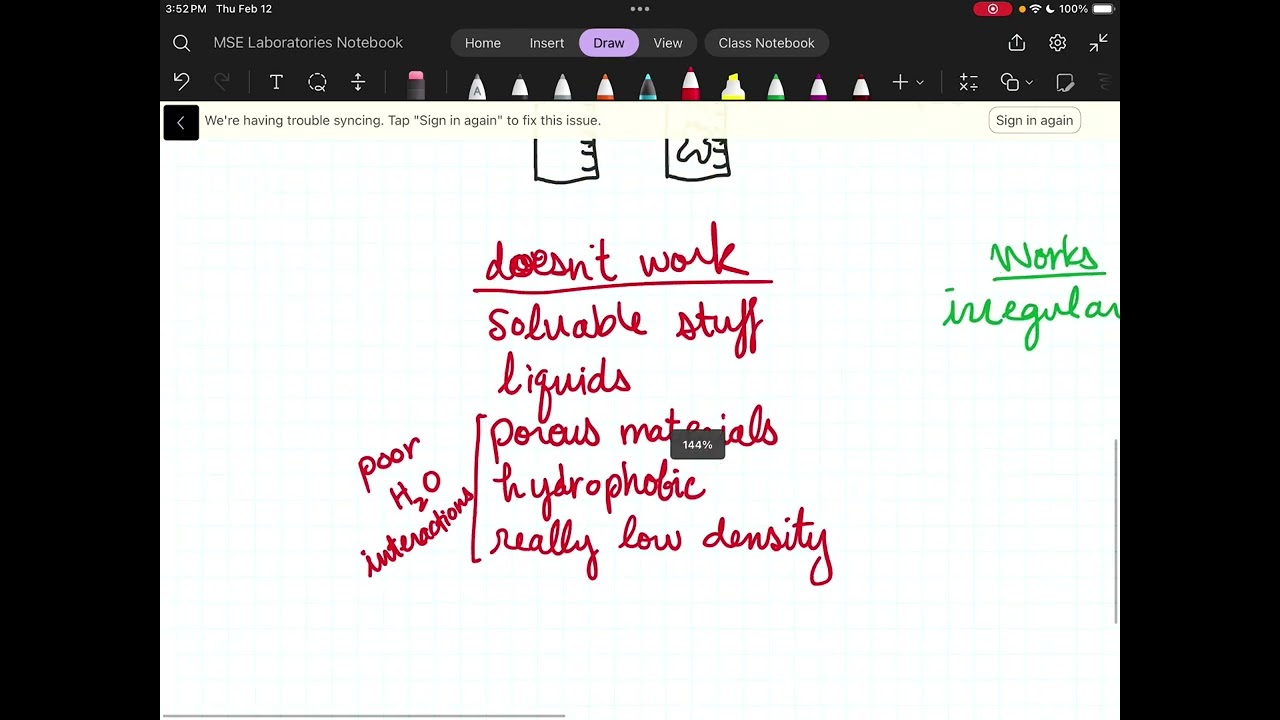1280x720 pixels.
Task: Select the yellow highlighter
Action: tap(733, 85)
